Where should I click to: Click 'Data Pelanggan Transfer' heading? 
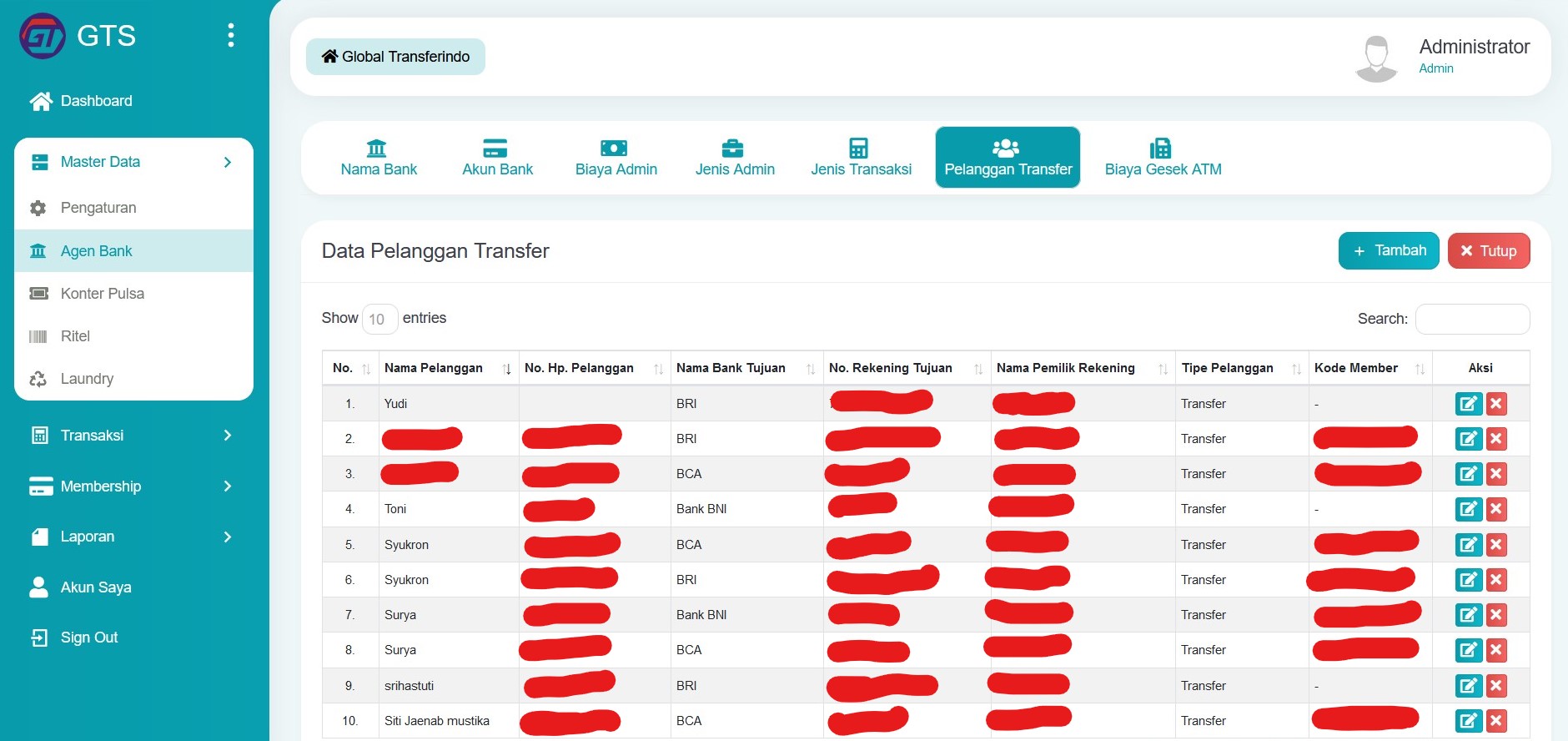tap(435, 251)
